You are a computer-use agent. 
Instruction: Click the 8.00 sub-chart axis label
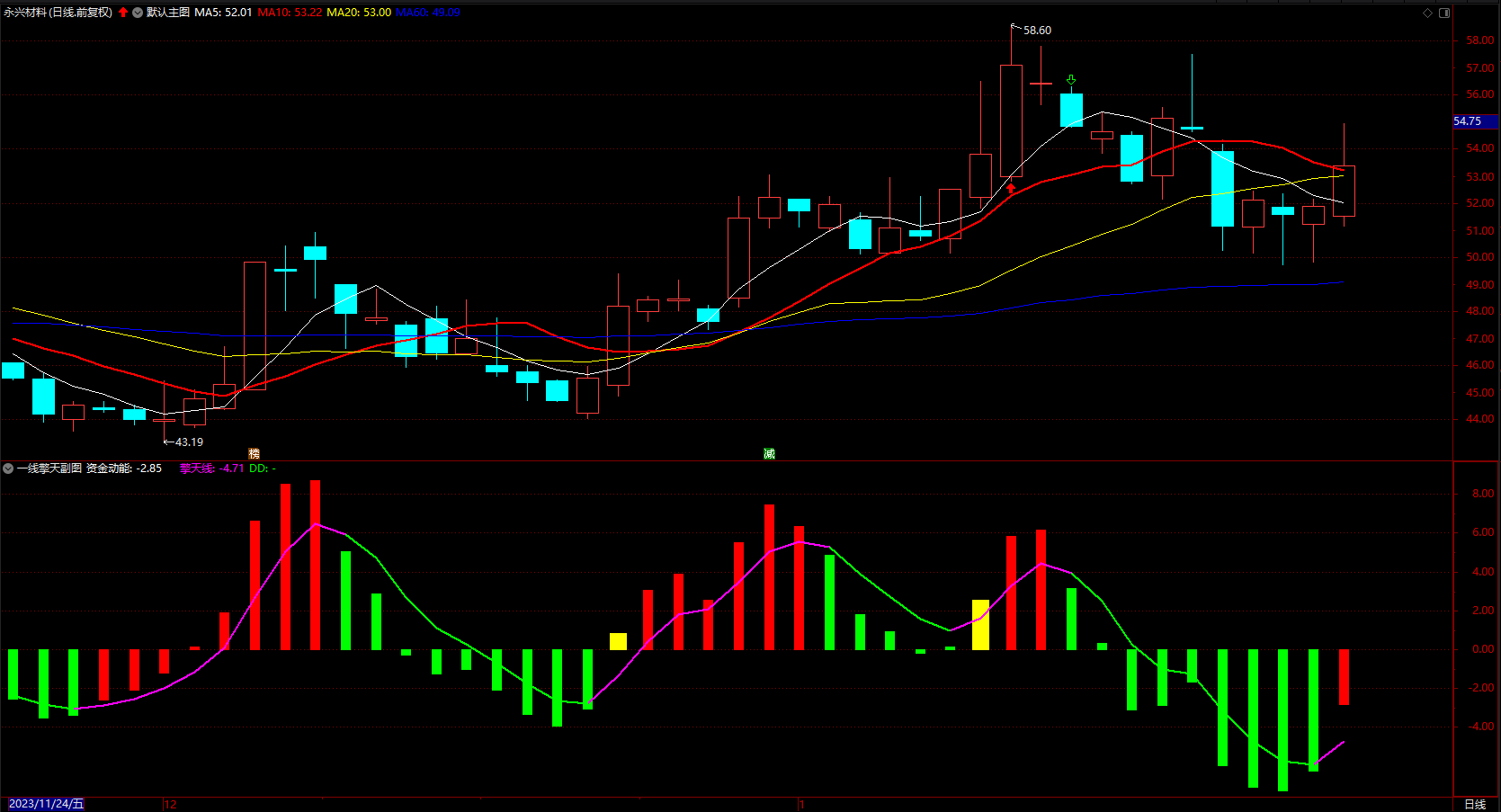[1483, 494]
